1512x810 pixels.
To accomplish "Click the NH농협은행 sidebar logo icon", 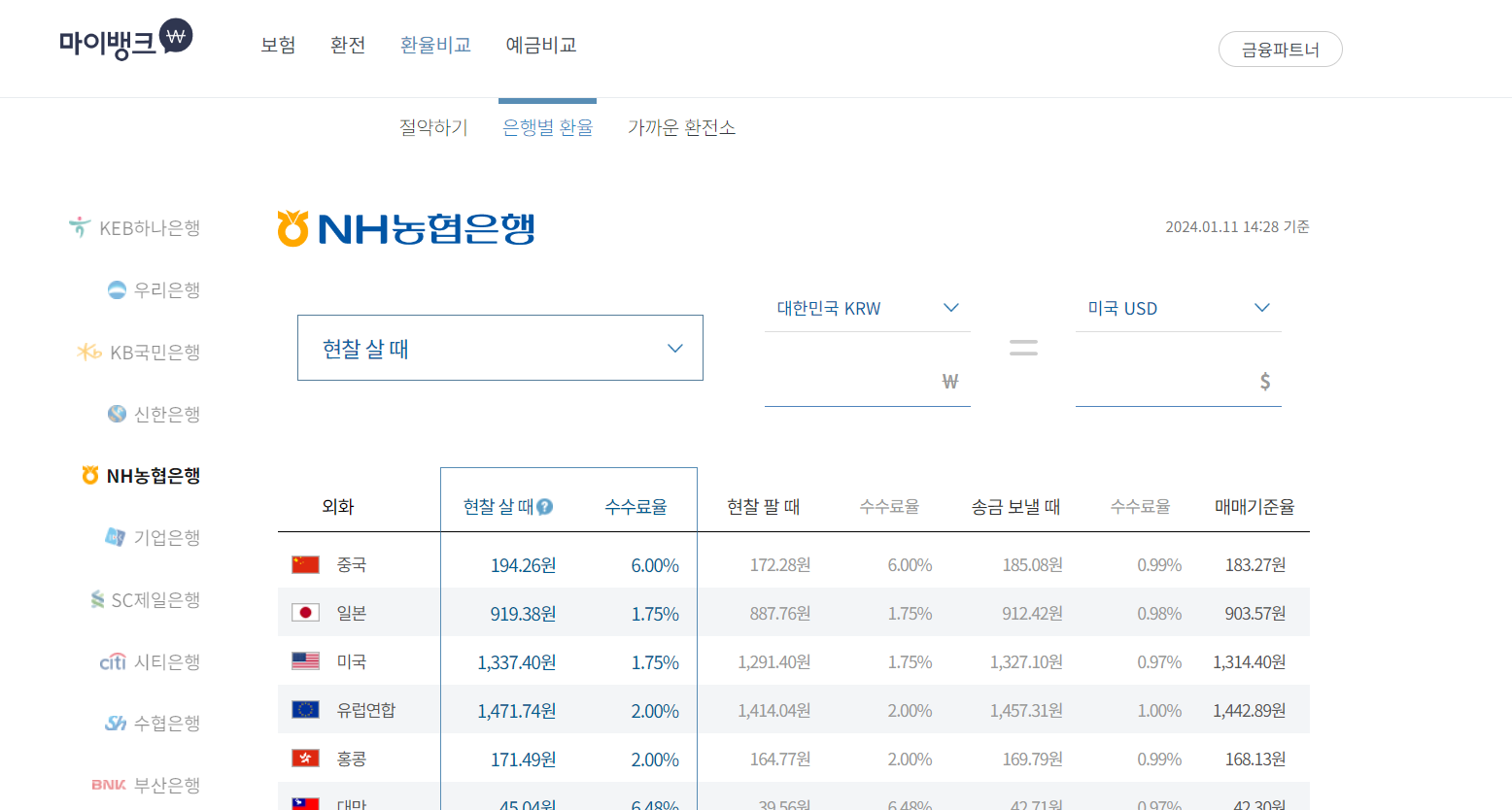I will pyautogui.click(x=90, y=476).
